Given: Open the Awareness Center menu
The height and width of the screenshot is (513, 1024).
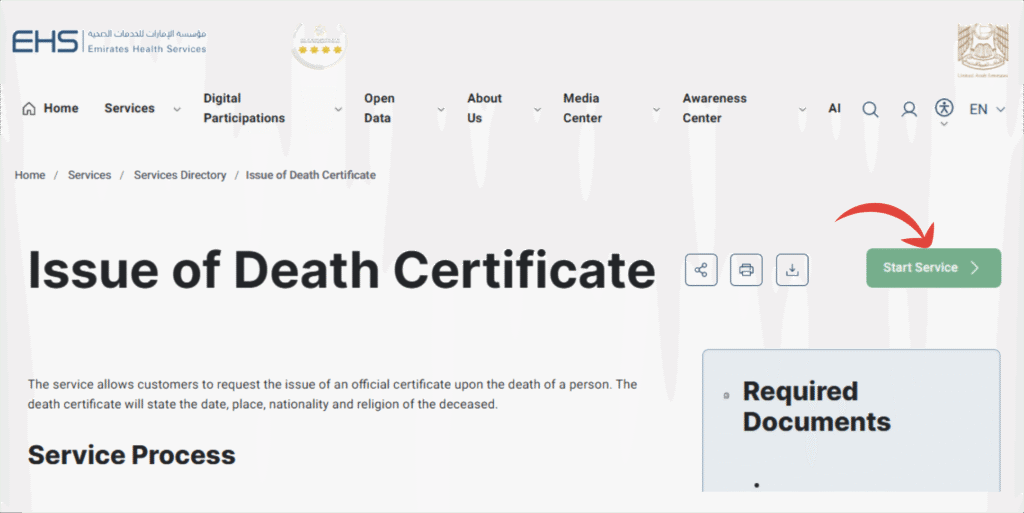Looking at the screenshot, I should point(714,108).
